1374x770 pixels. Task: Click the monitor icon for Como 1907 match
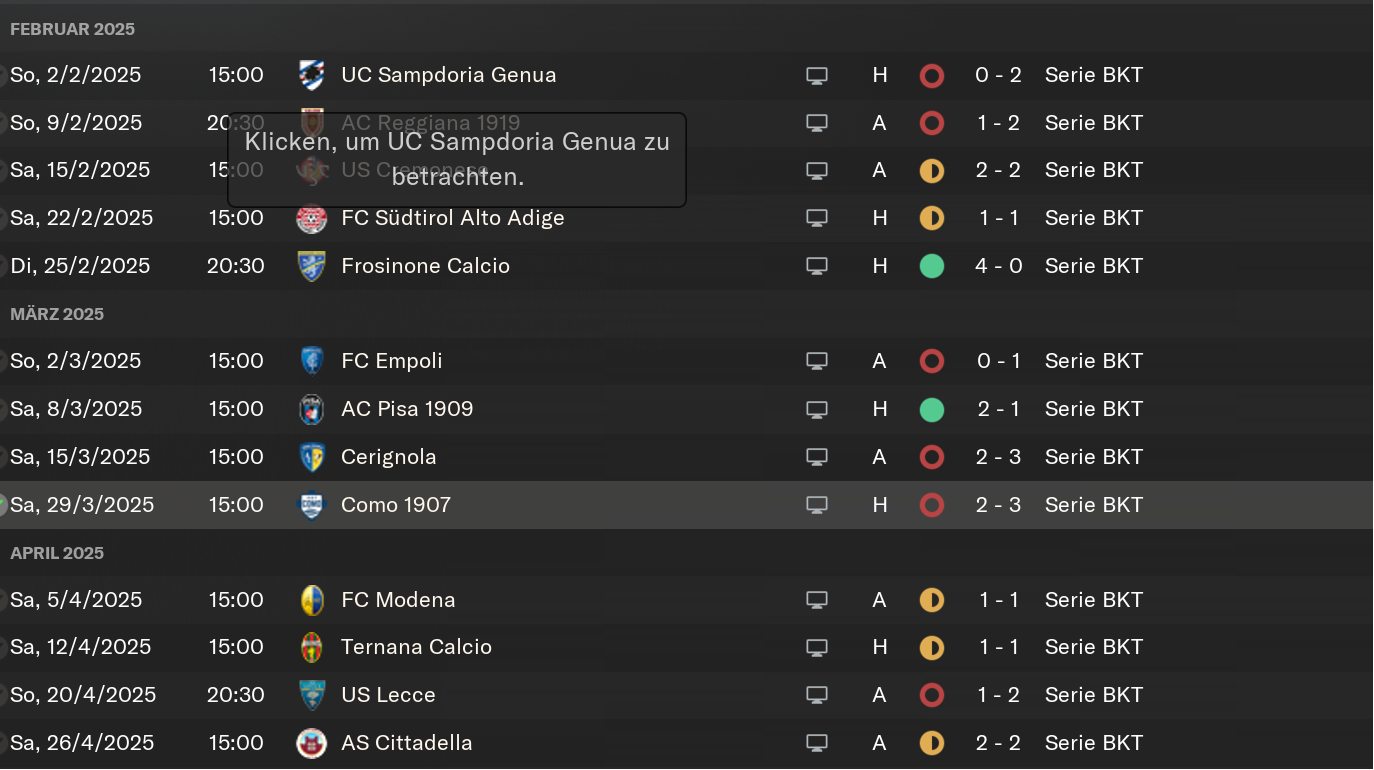coord(817,505)
